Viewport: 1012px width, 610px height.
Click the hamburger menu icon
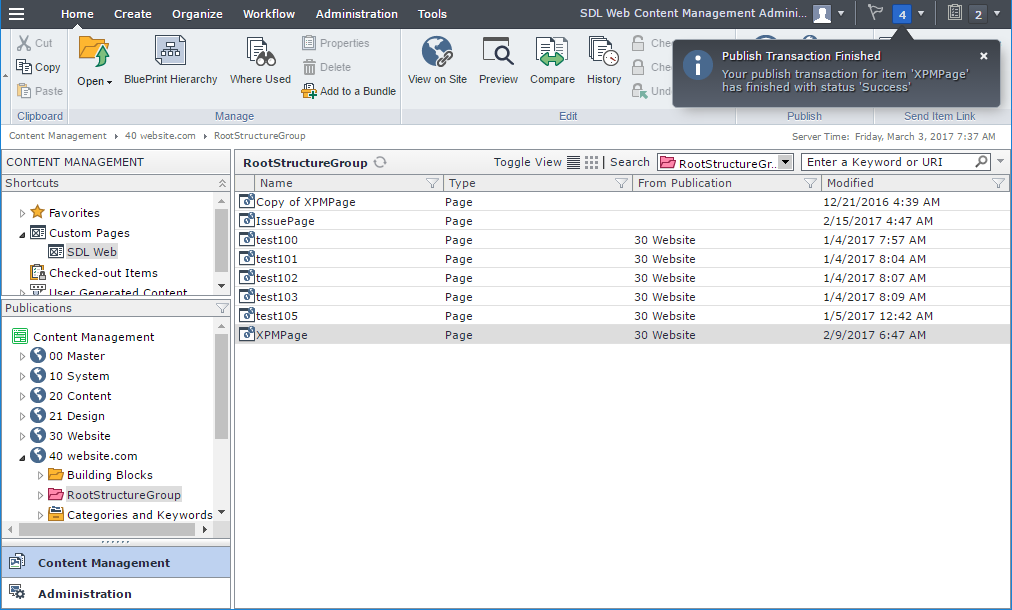[x=17, y=14]
